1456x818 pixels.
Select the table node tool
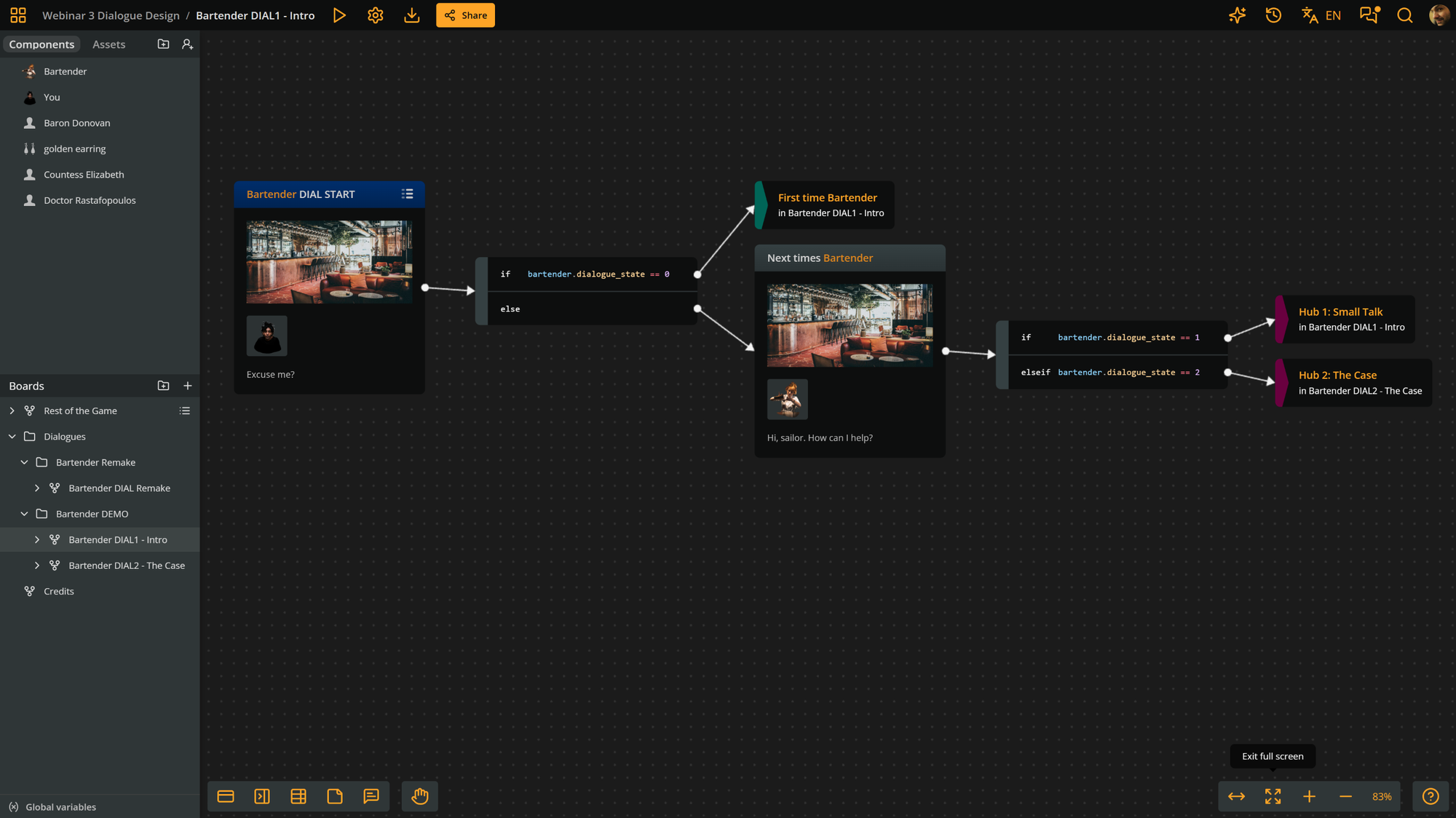coord(298,796)
